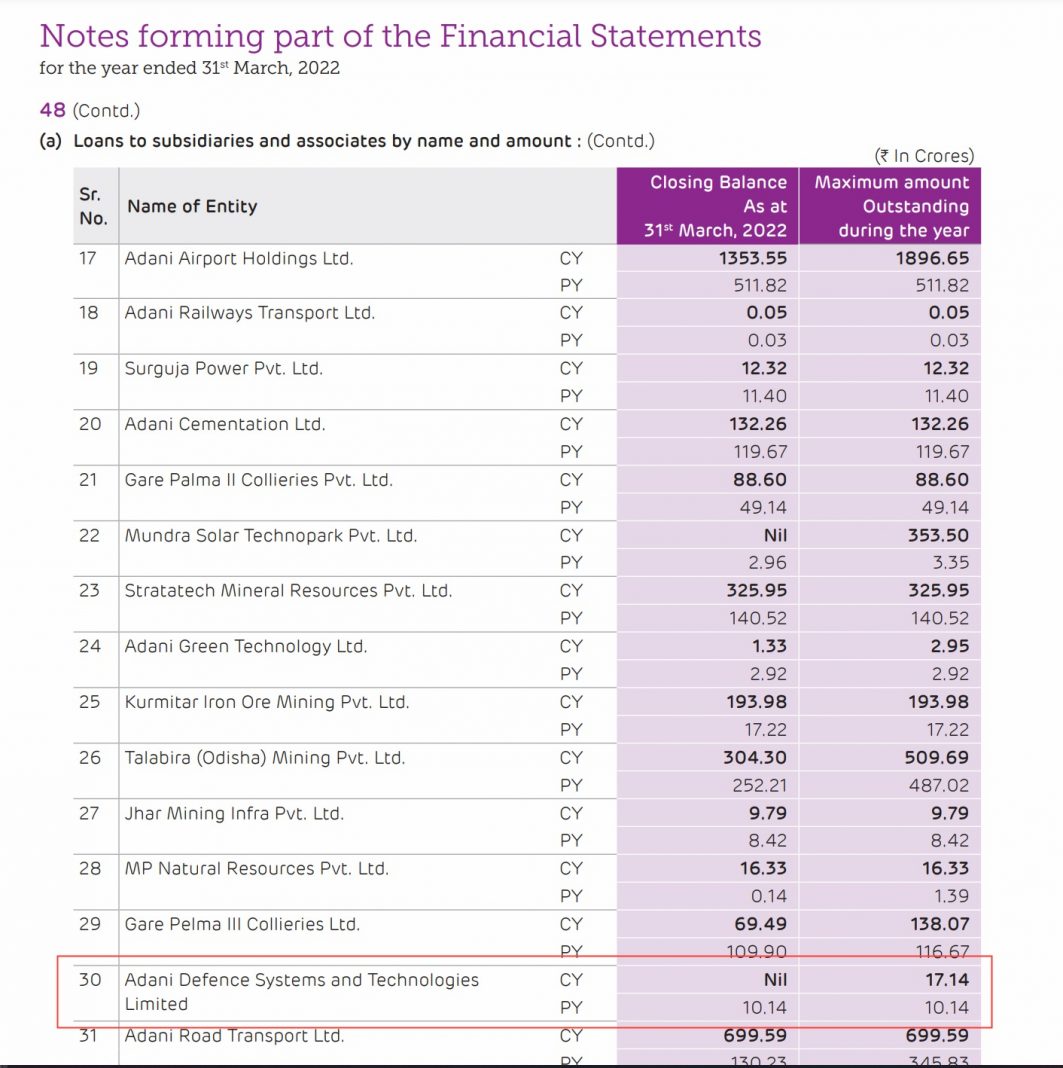The image size is (1063, 1068).
Task: Select Adani Cementation Ltd. entity name
Action: coord(225,424)
